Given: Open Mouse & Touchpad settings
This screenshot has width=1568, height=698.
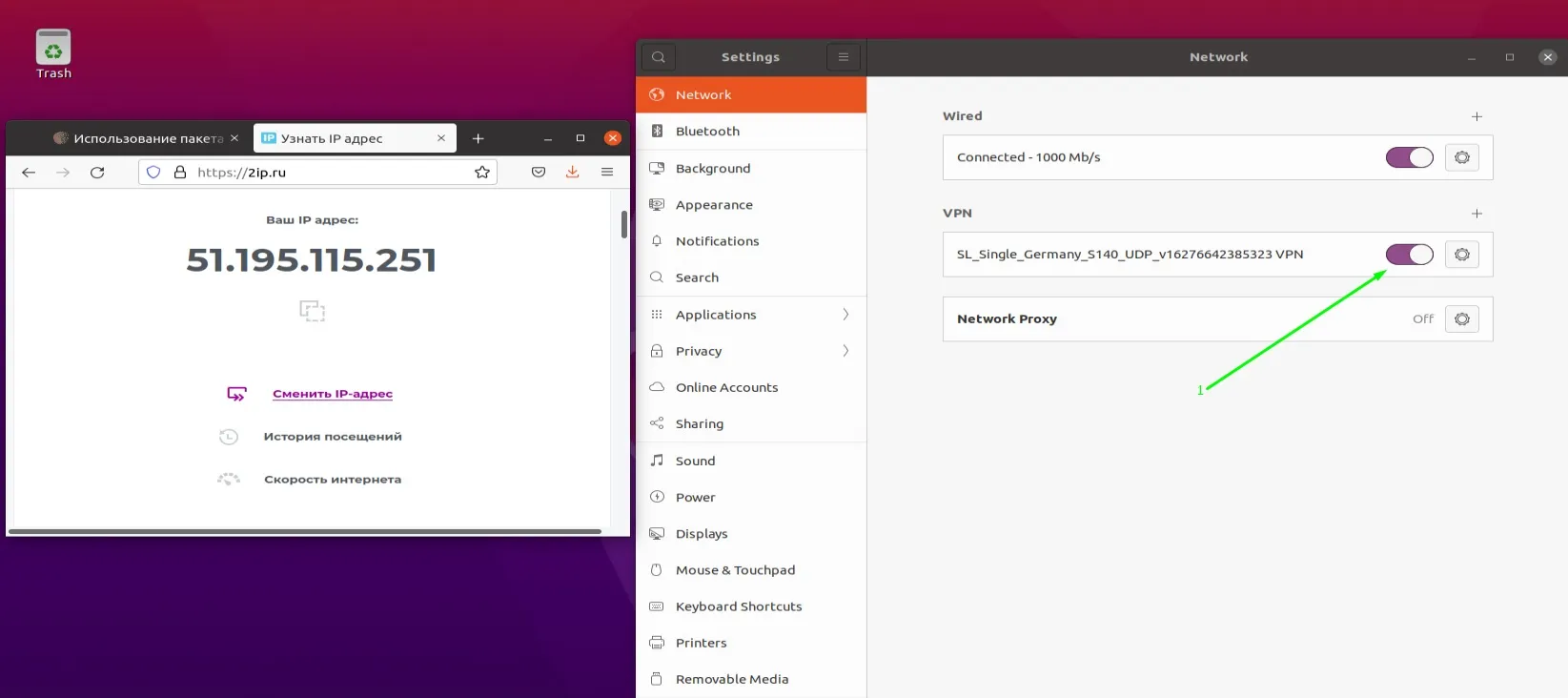Looking at the screenshot, I should [x=751, y=570].
